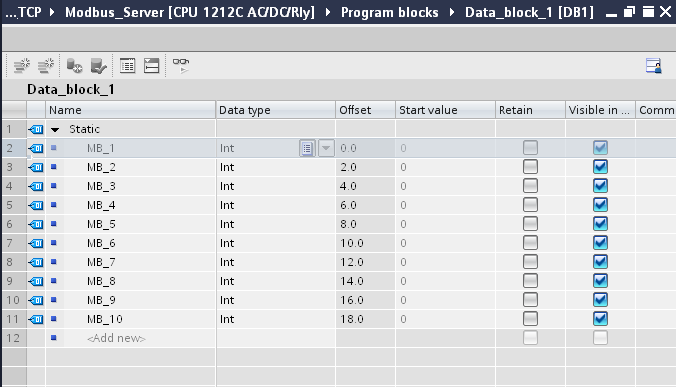
Task: Click the Data type column header
Action: coord(275,110)
